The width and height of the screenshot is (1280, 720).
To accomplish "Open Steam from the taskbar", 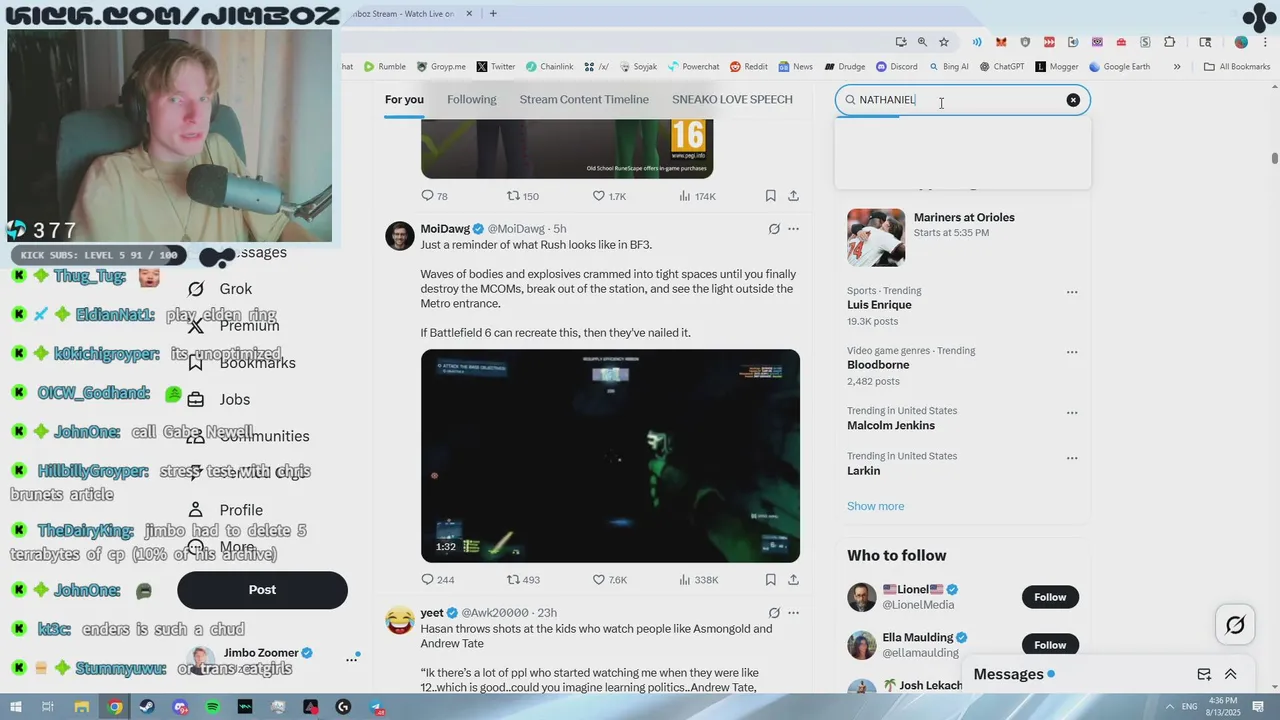I will pos(147,707).
